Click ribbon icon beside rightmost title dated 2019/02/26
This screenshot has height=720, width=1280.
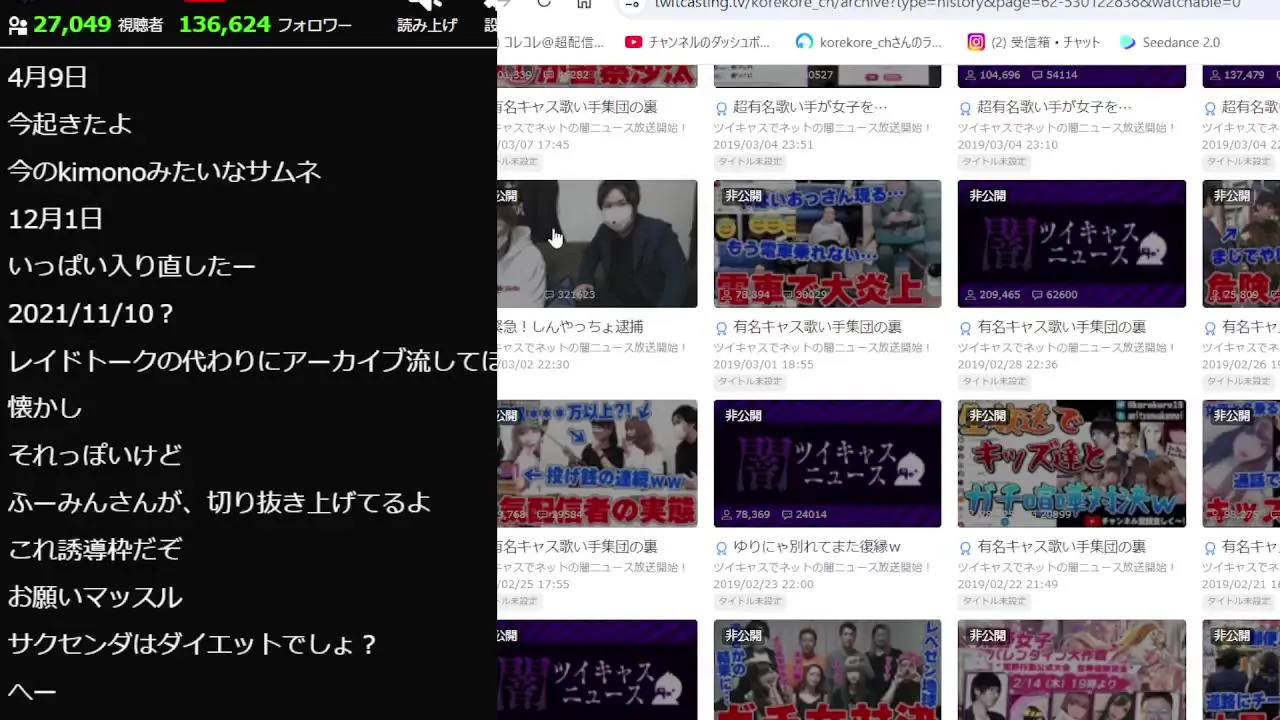tap(1209, 327)
